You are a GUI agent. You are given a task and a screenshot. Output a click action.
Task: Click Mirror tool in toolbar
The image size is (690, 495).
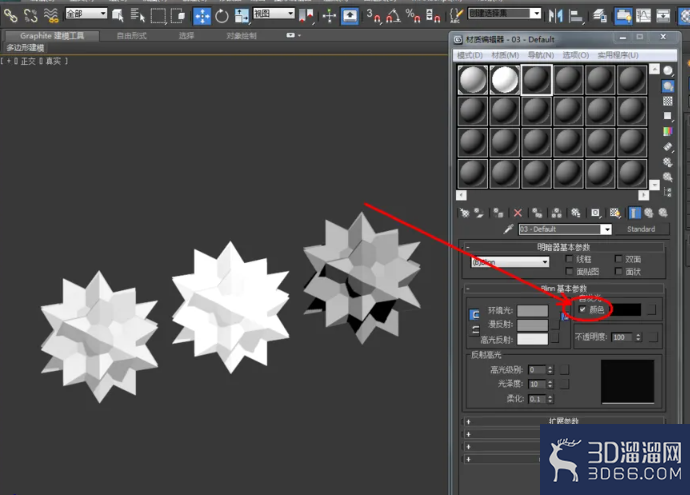(556, 16)
